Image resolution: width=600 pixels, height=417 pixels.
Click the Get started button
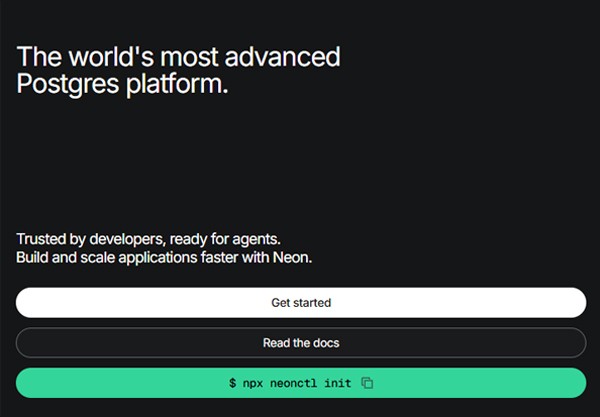[x=301, y=303]
